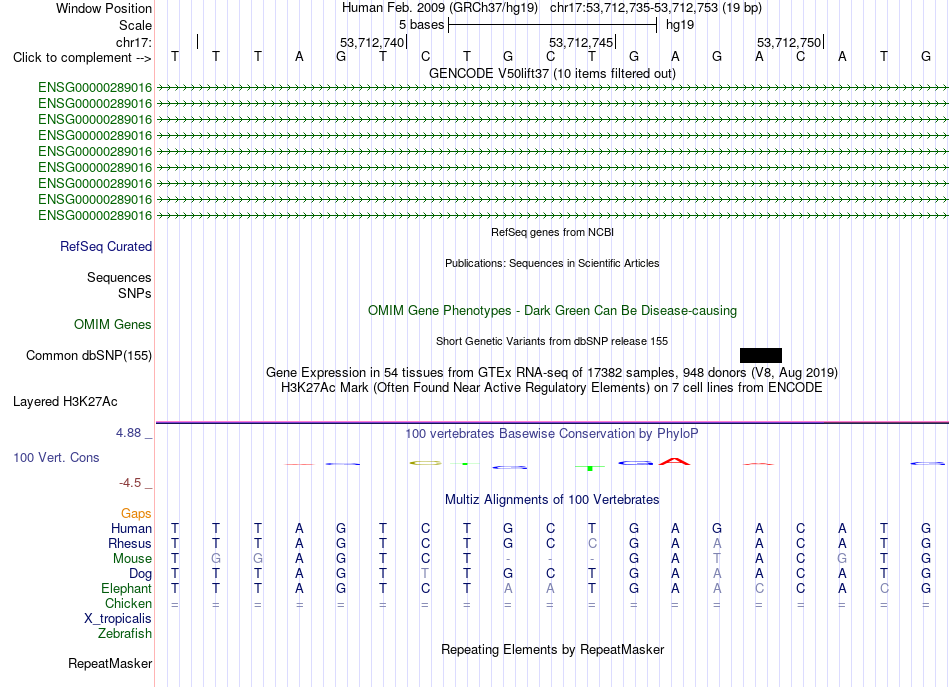Open the GTEx Gene Expression track title

point(552,373)
